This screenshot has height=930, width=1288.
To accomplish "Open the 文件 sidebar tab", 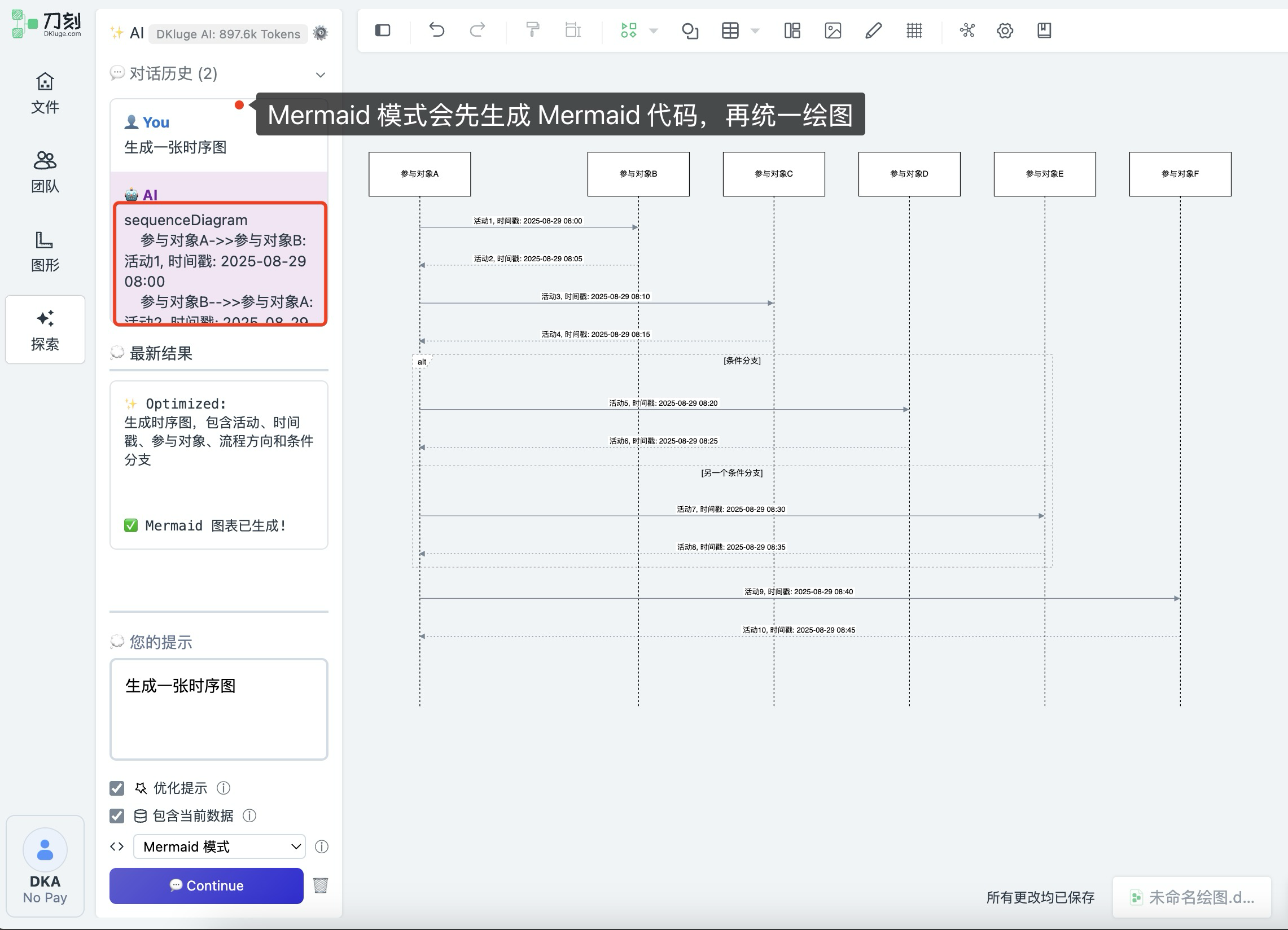I will pos(45,93).
